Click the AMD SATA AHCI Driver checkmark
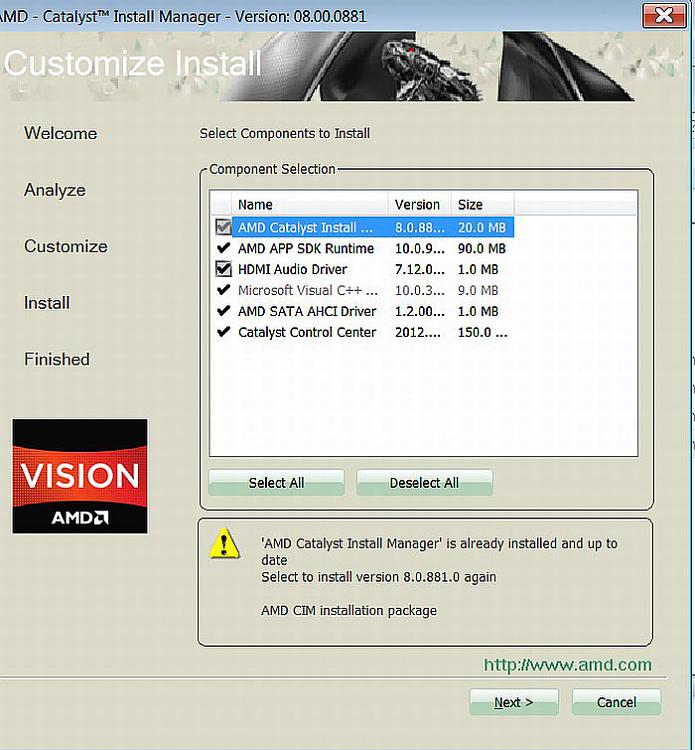 click(x=223, y=311)
